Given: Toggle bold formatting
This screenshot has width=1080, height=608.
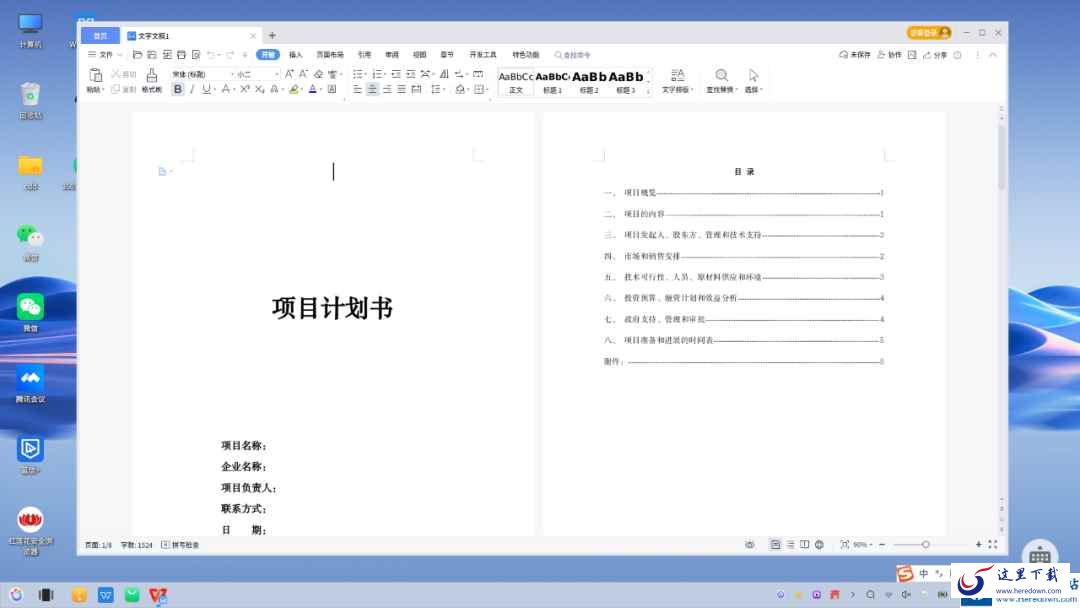Looking at the screenshot, I should pos(178,90).
